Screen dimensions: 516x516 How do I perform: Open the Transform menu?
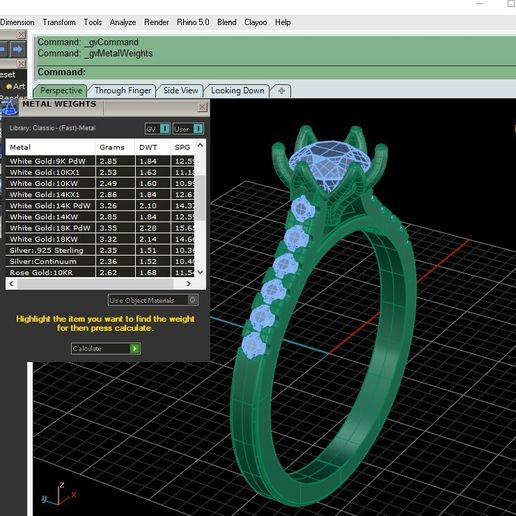[x=59, y=22]
